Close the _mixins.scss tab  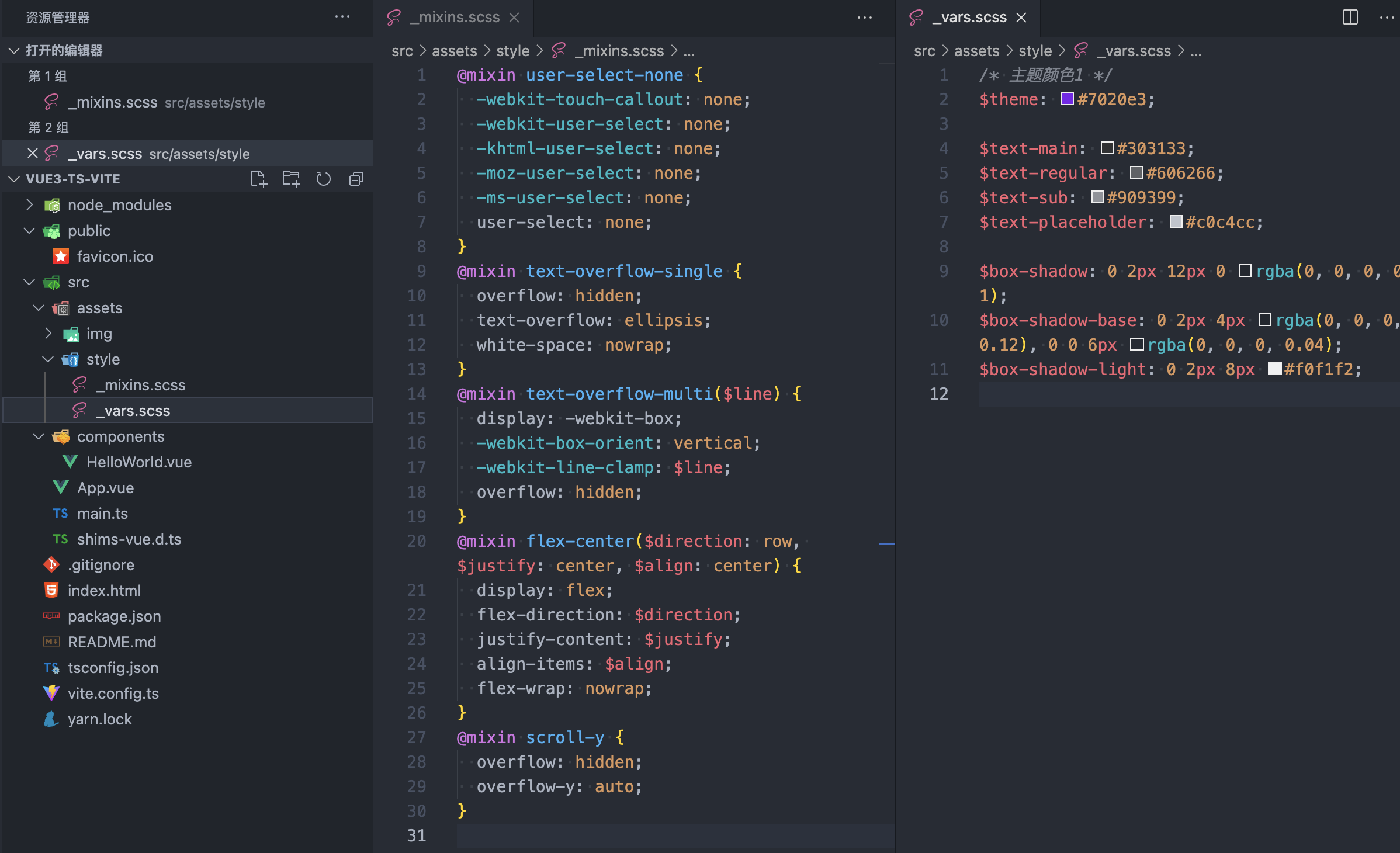pos(514,18)
